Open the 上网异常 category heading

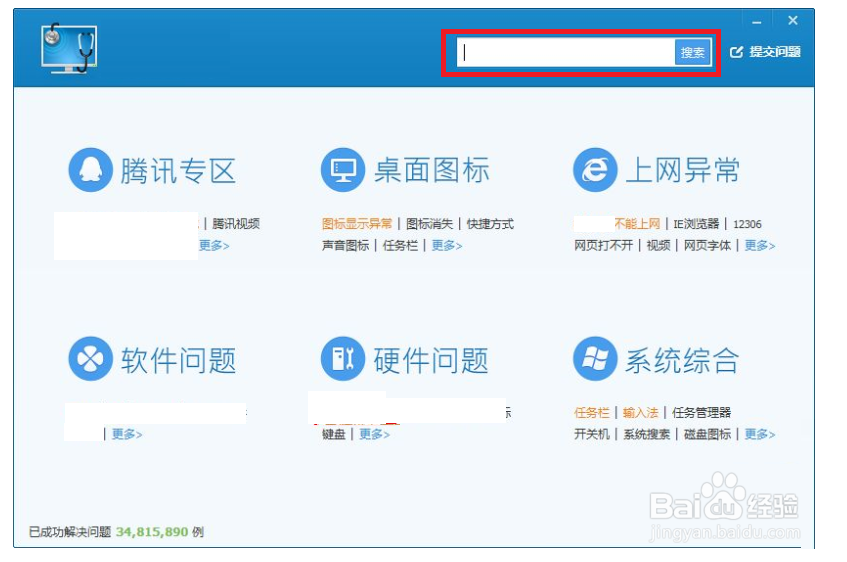point(683,170)
